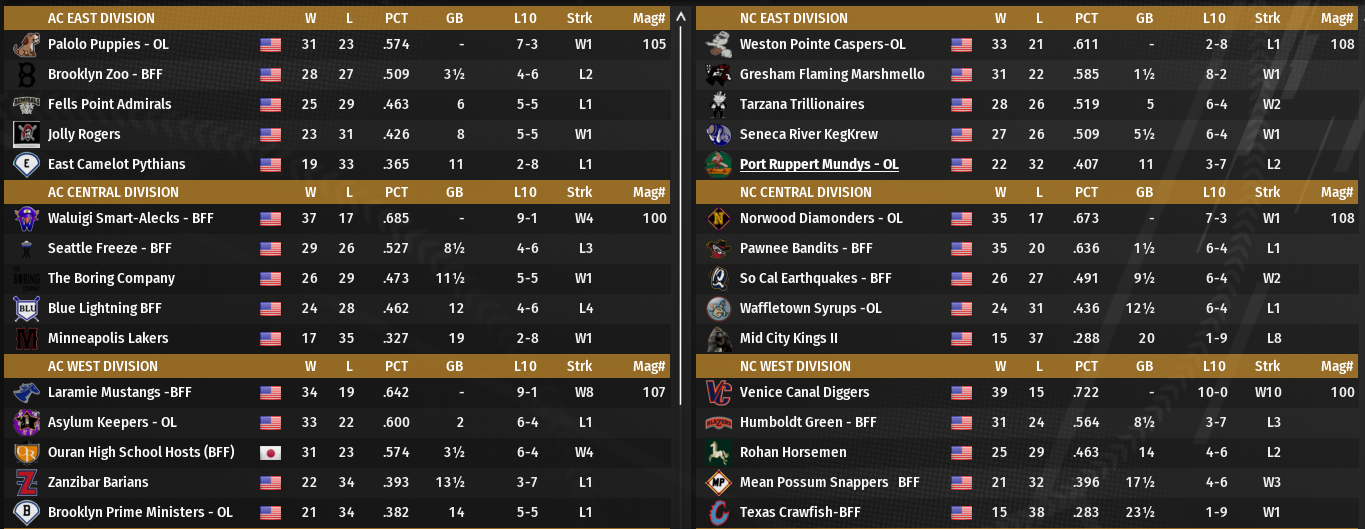The height and width of the screenshot is (529, 1365).
Task: Click the Minneapolis Lakers M logo
Action: point(26,339)
